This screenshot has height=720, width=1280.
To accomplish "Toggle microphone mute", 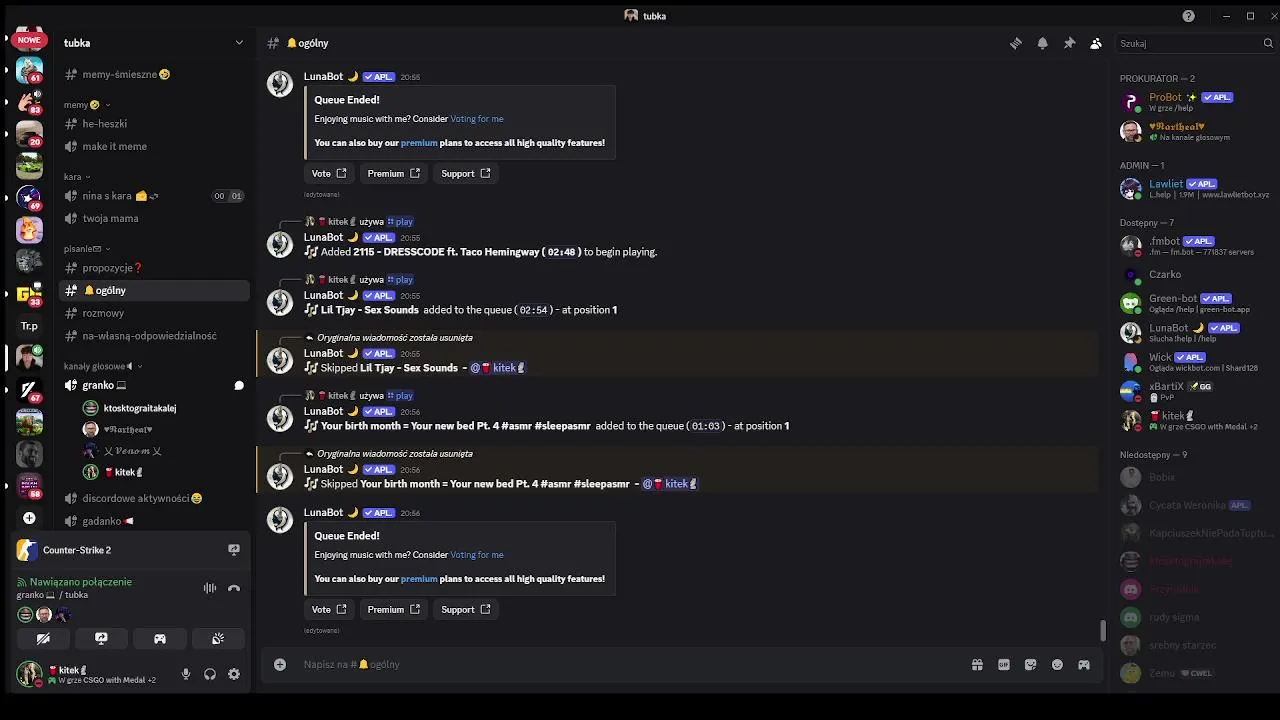I will click(x=185, y=675).
